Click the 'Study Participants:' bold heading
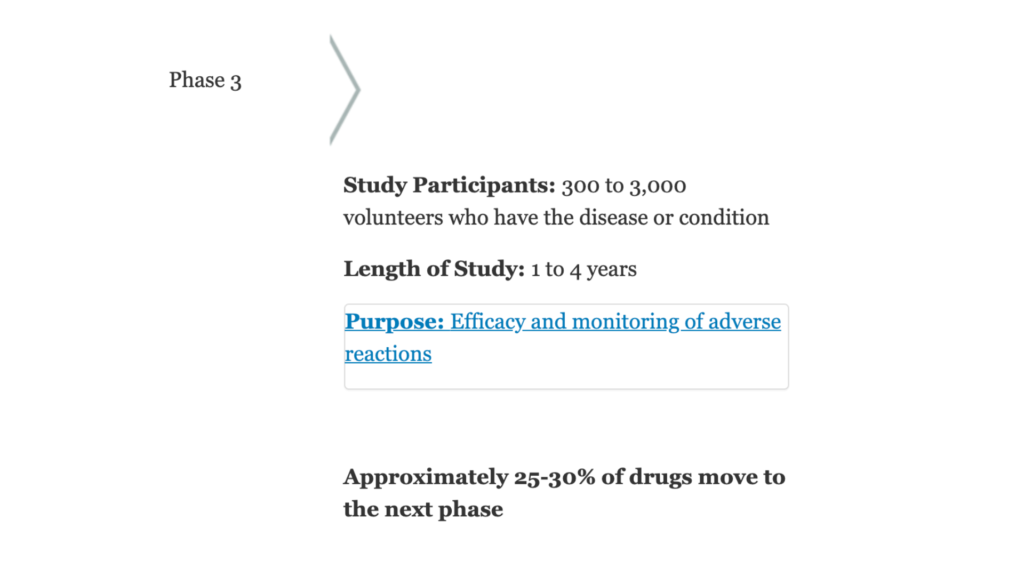 point(449,185)
